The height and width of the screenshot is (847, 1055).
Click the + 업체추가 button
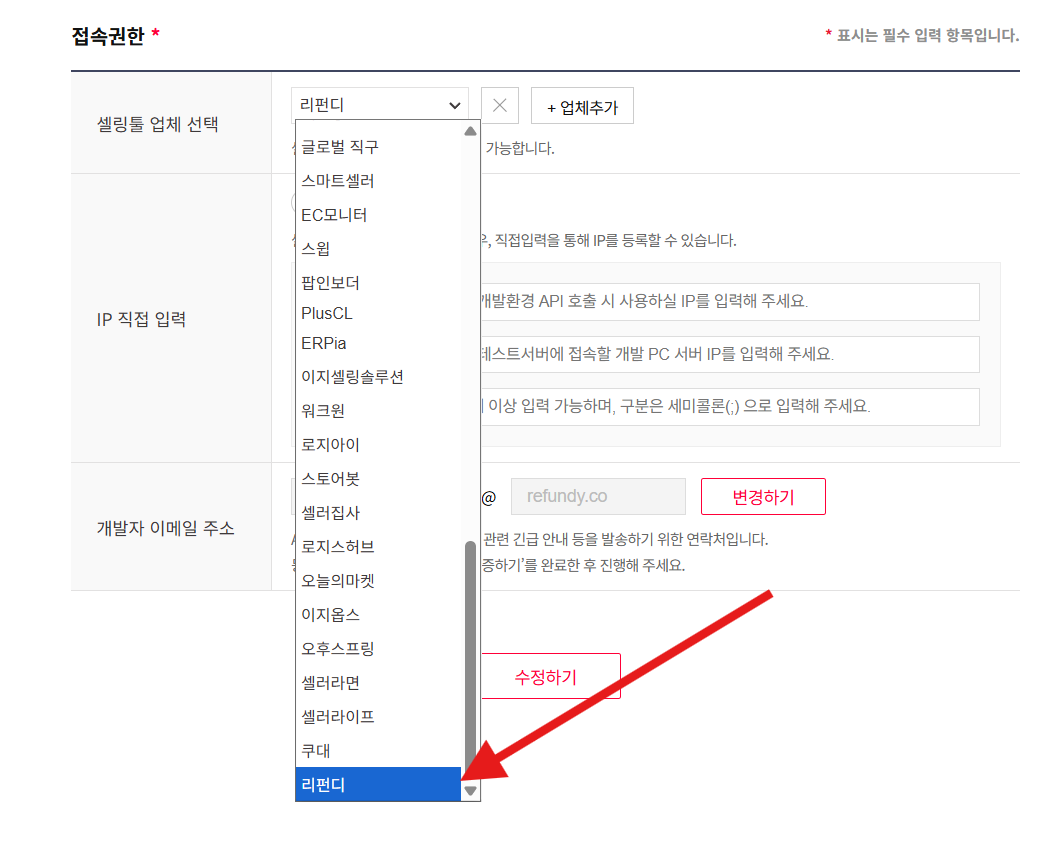tap(582, 106)
